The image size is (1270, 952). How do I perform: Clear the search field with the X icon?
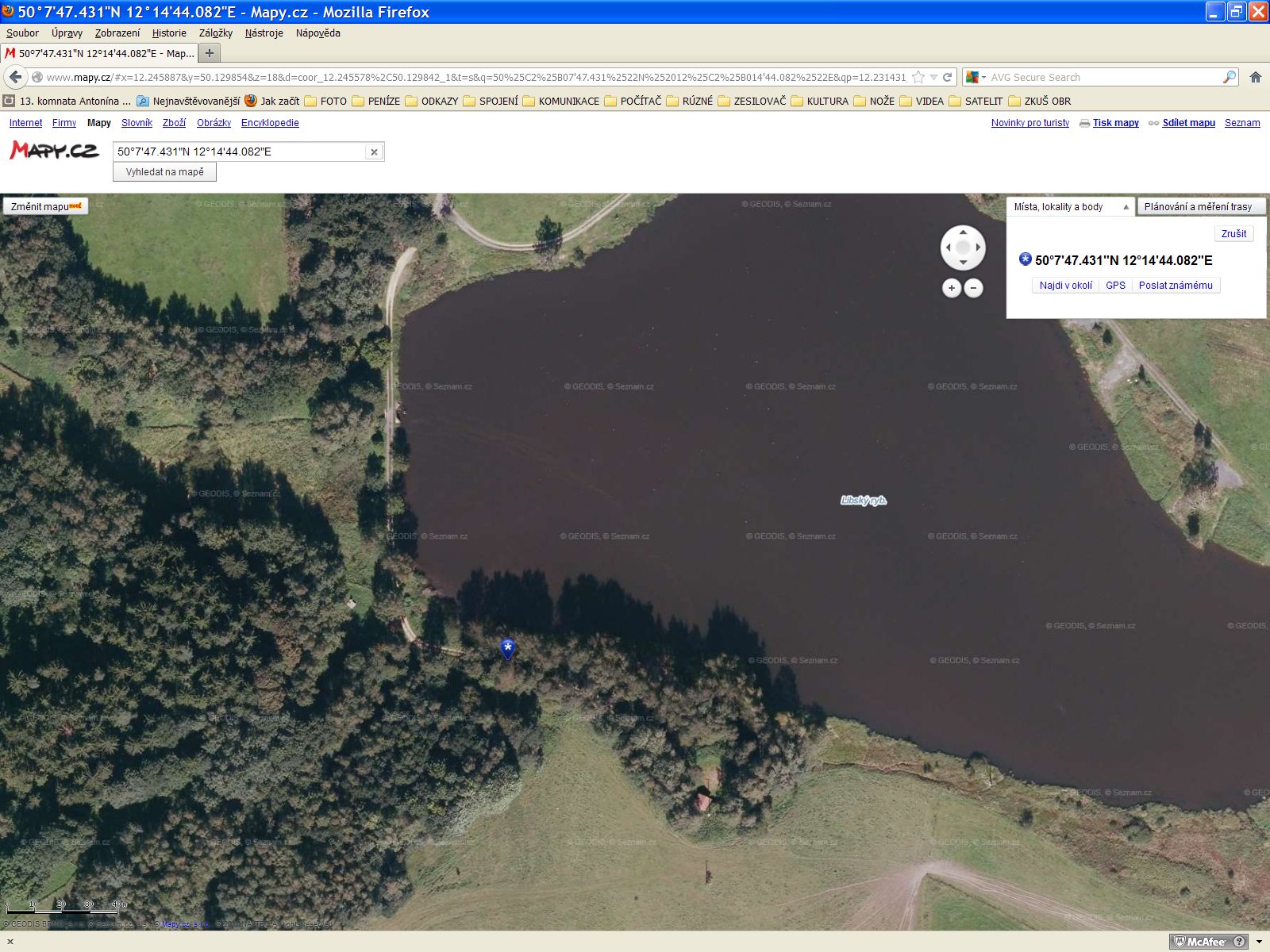pyautogui.click(x=374, y=152)
